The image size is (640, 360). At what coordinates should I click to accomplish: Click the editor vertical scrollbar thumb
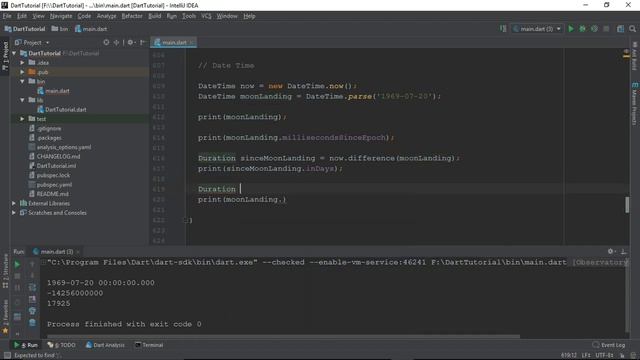627,204
